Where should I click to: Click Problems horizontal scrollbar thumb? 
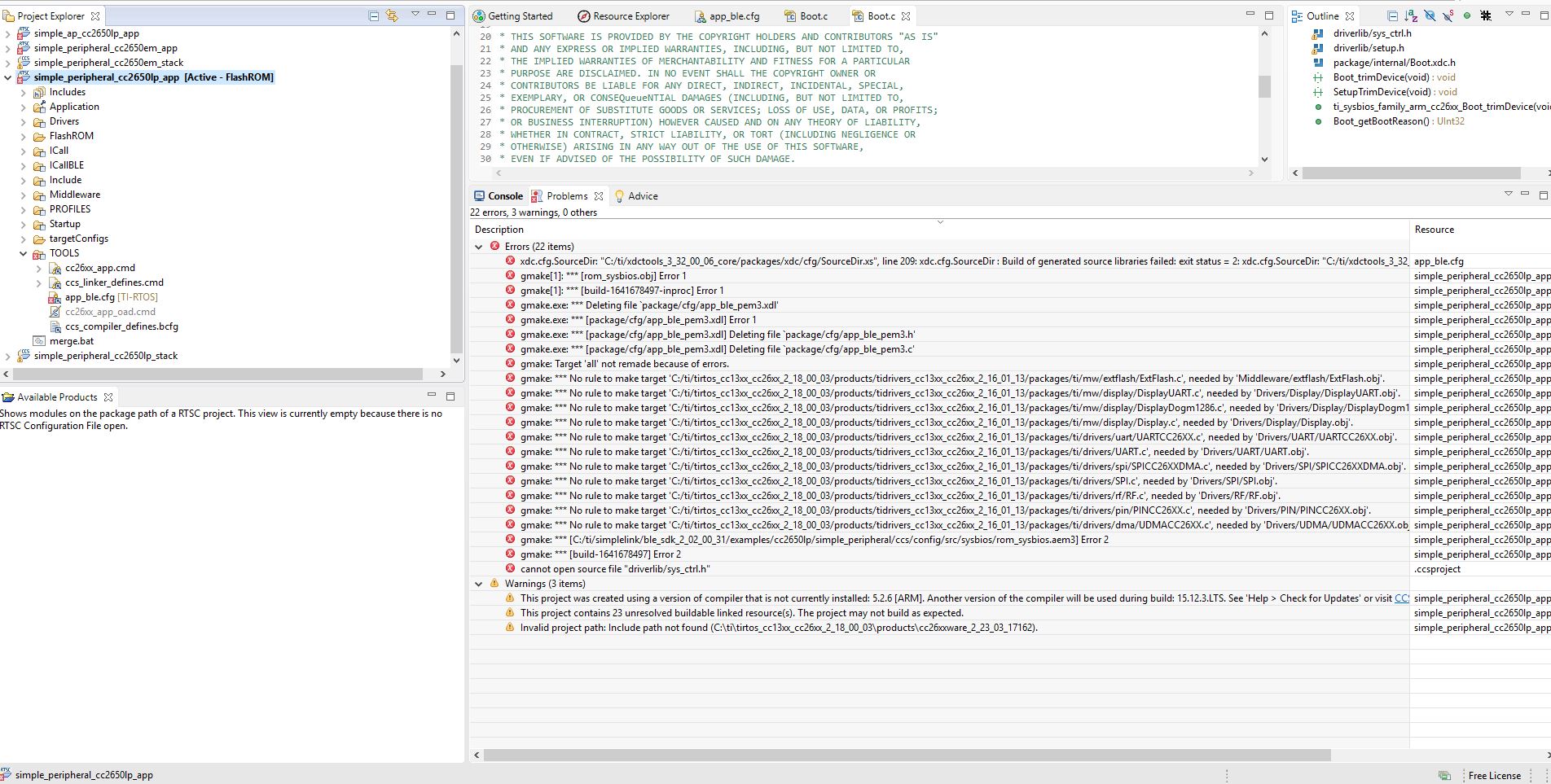click(907, 756)
